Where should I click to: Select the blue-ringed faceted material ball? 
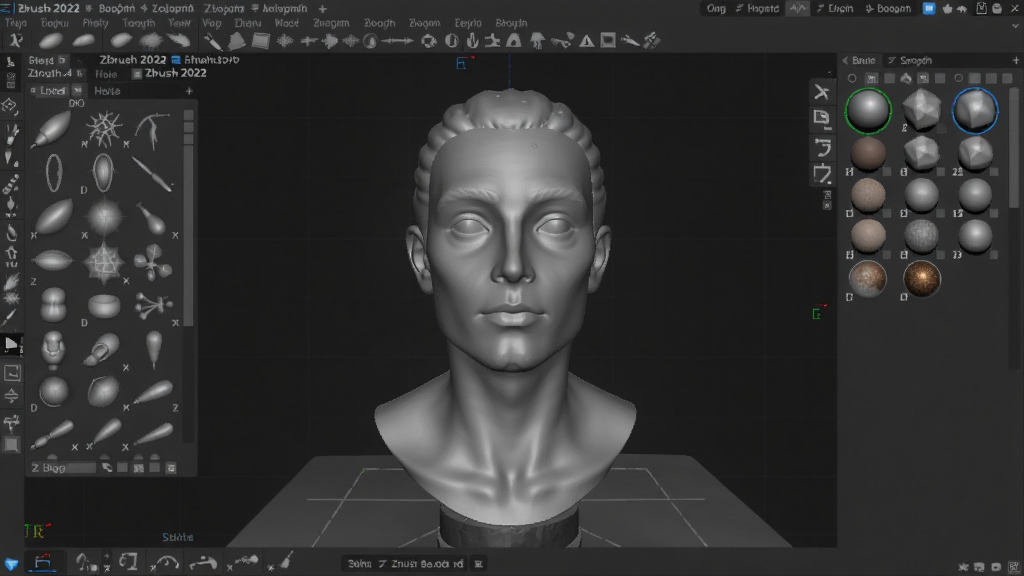(975, 110)
